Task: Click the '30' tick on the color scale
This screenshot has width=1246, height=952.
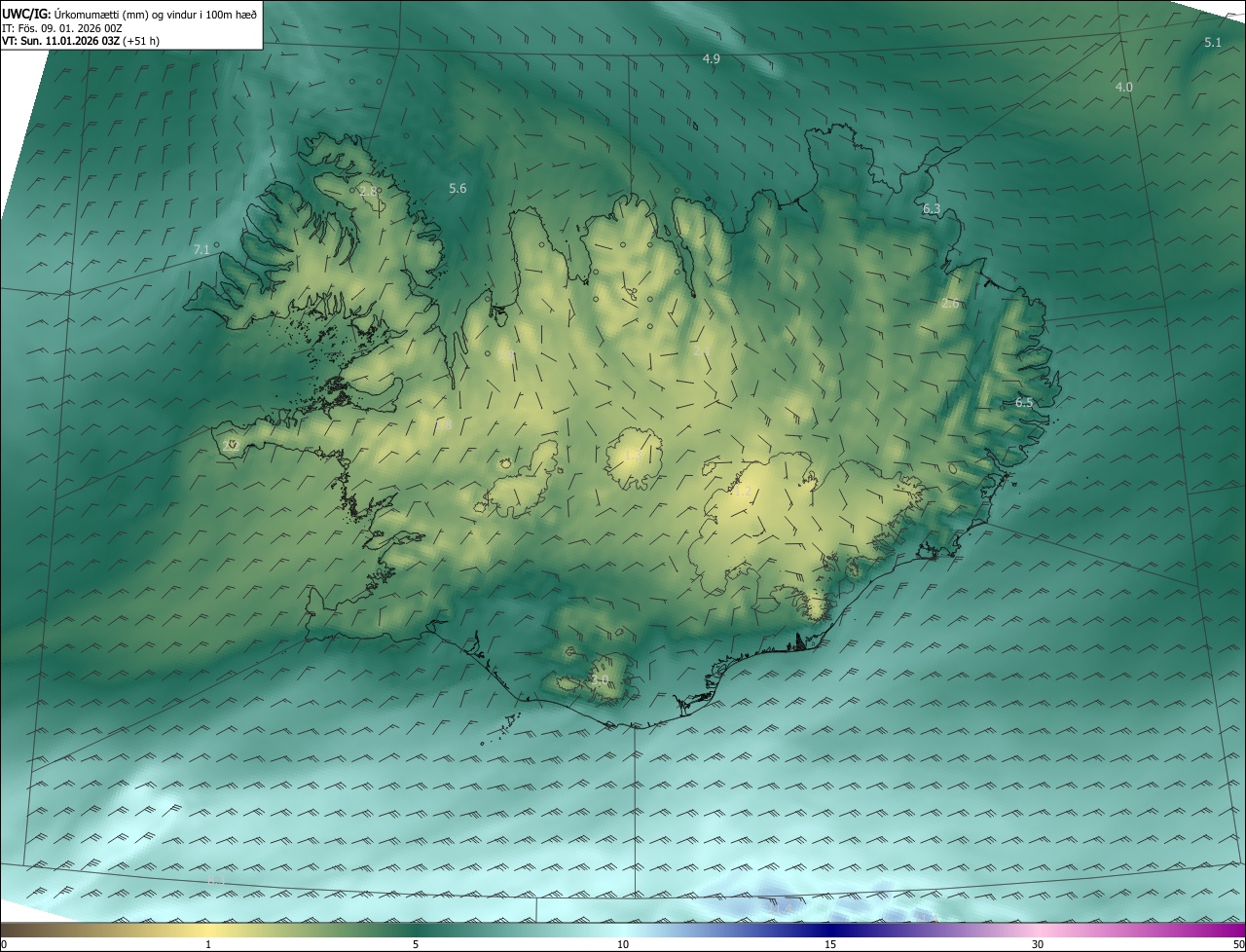Action: [x=1038, y=945]
